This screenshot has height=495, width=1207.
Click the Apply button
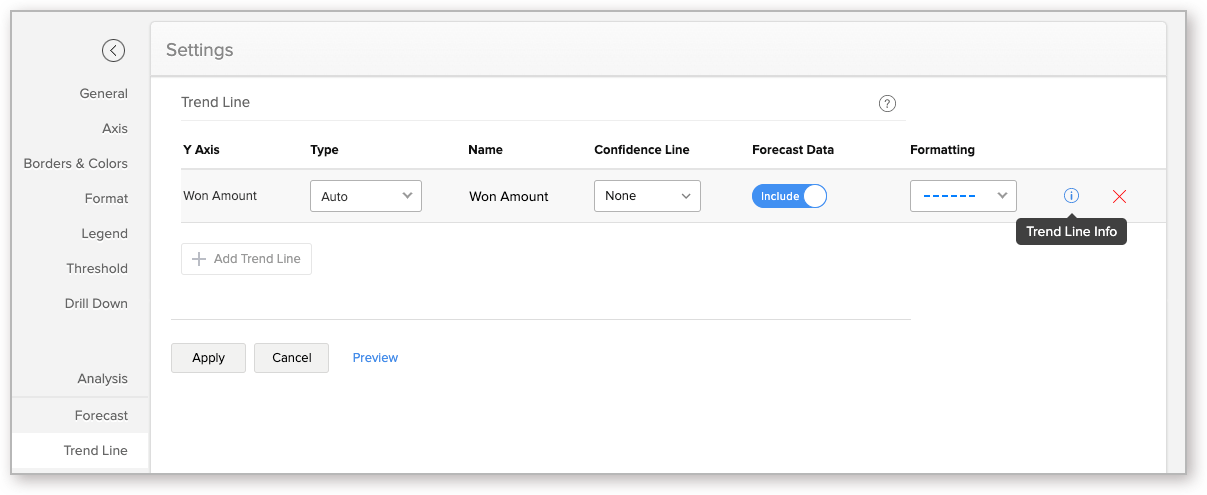[x=208, y=358]
